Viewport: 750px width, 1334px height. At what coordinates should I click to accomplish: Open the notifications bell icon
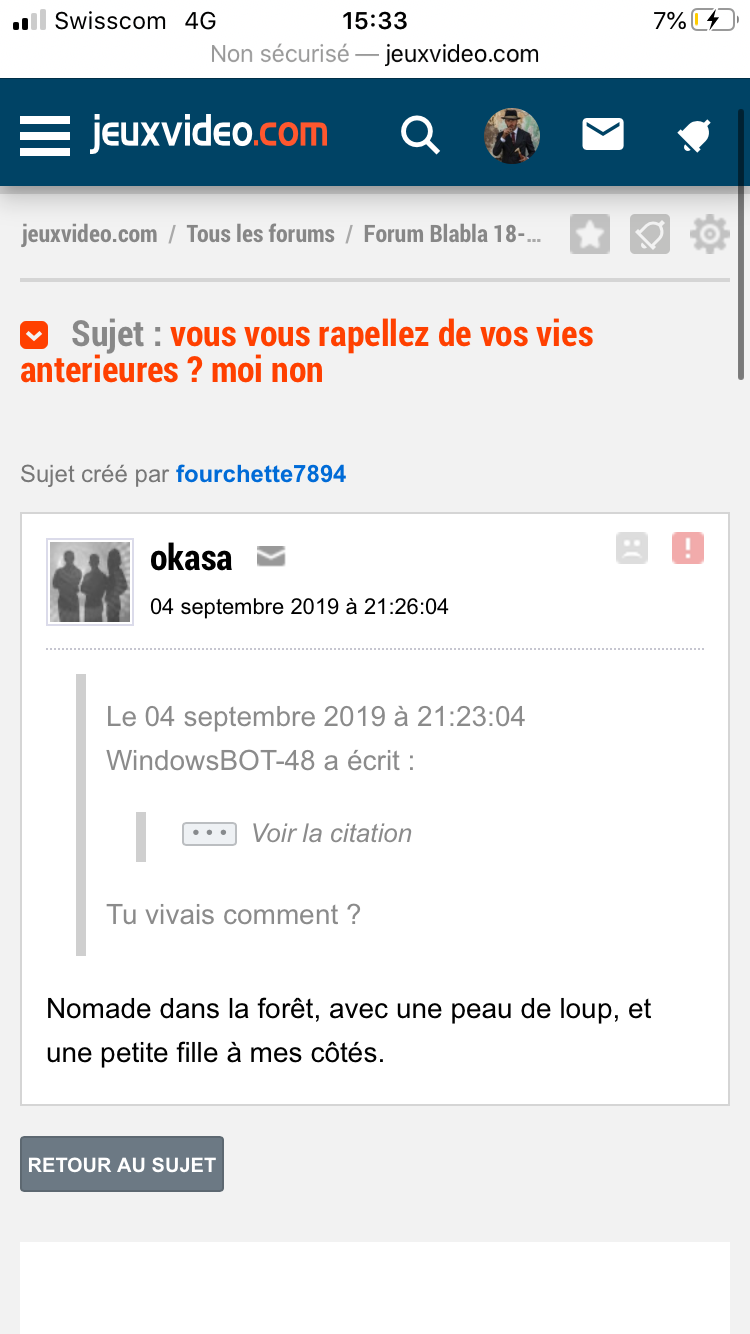694,135
